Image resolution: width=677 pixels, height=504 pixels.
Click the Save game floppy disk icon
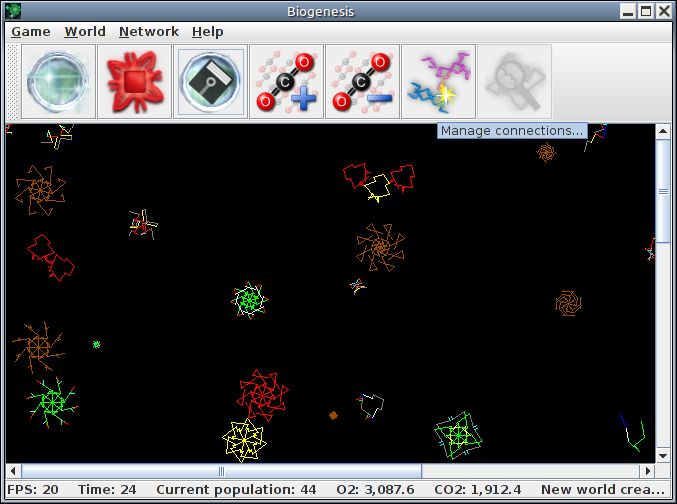210,81
